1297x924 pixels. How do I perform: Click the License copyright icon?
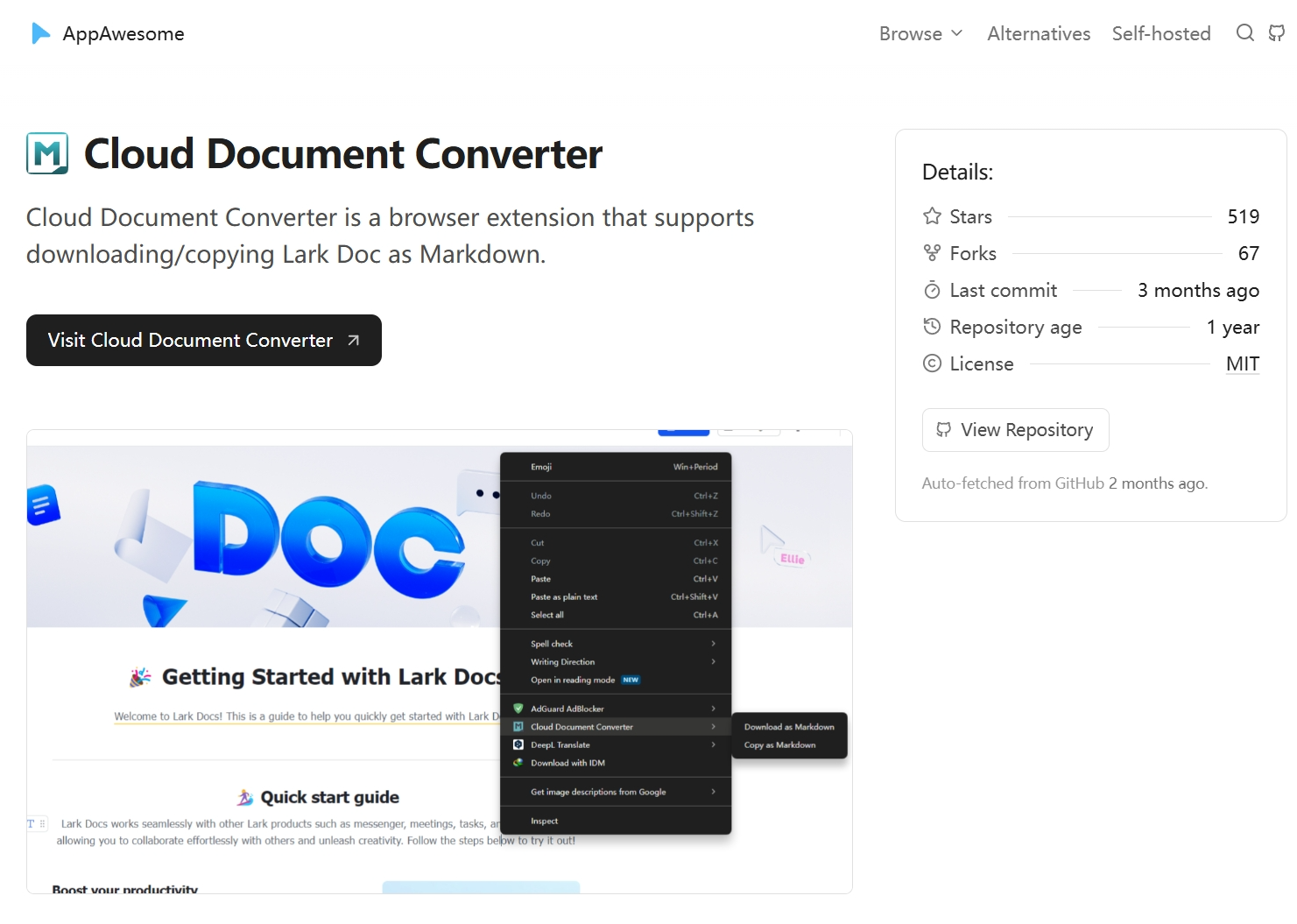click(x=932, y=363)
